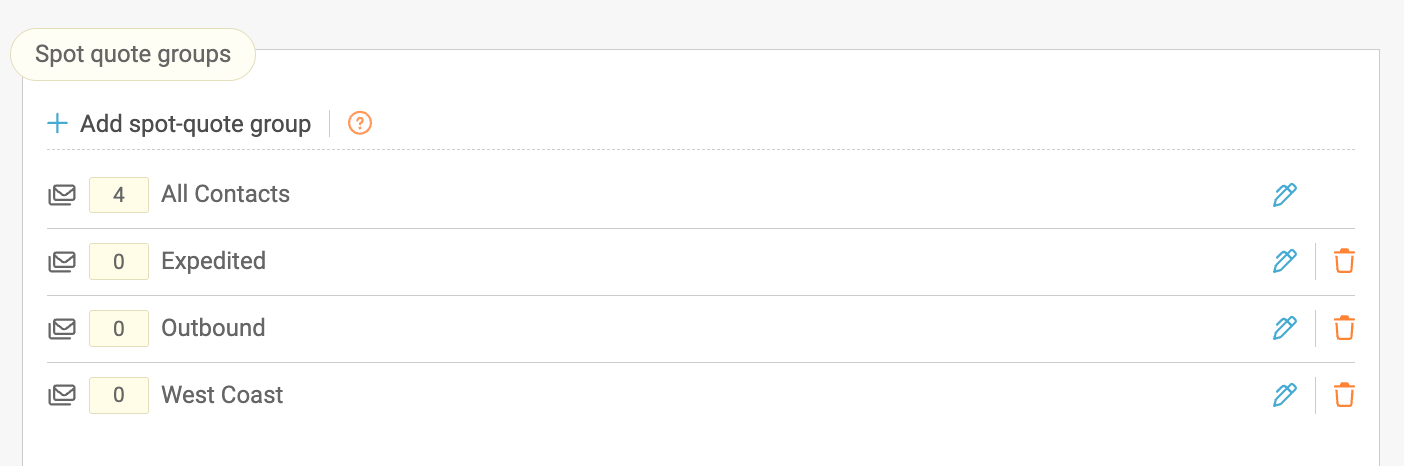Screen dimensions: 1404x466
Task: Click the 0 count badge for West Coast
Action: tap(119, 396)
